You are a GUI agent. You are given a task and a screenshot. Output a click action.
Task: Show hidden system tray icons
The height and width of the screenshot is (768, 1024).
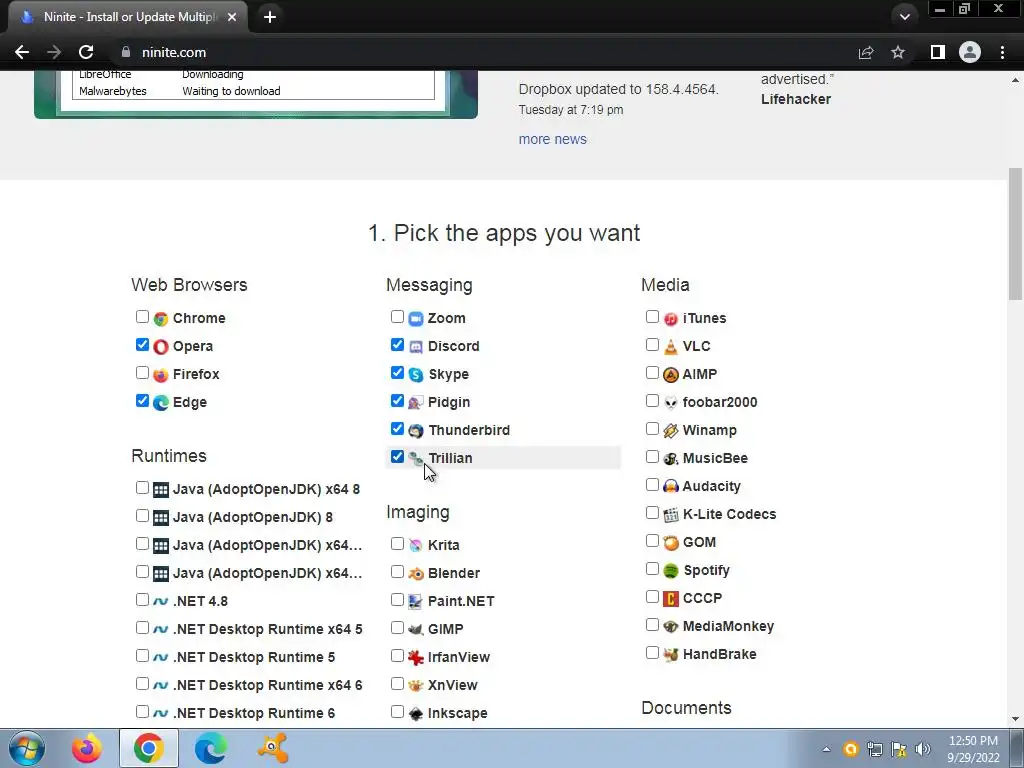click(826, 749)
